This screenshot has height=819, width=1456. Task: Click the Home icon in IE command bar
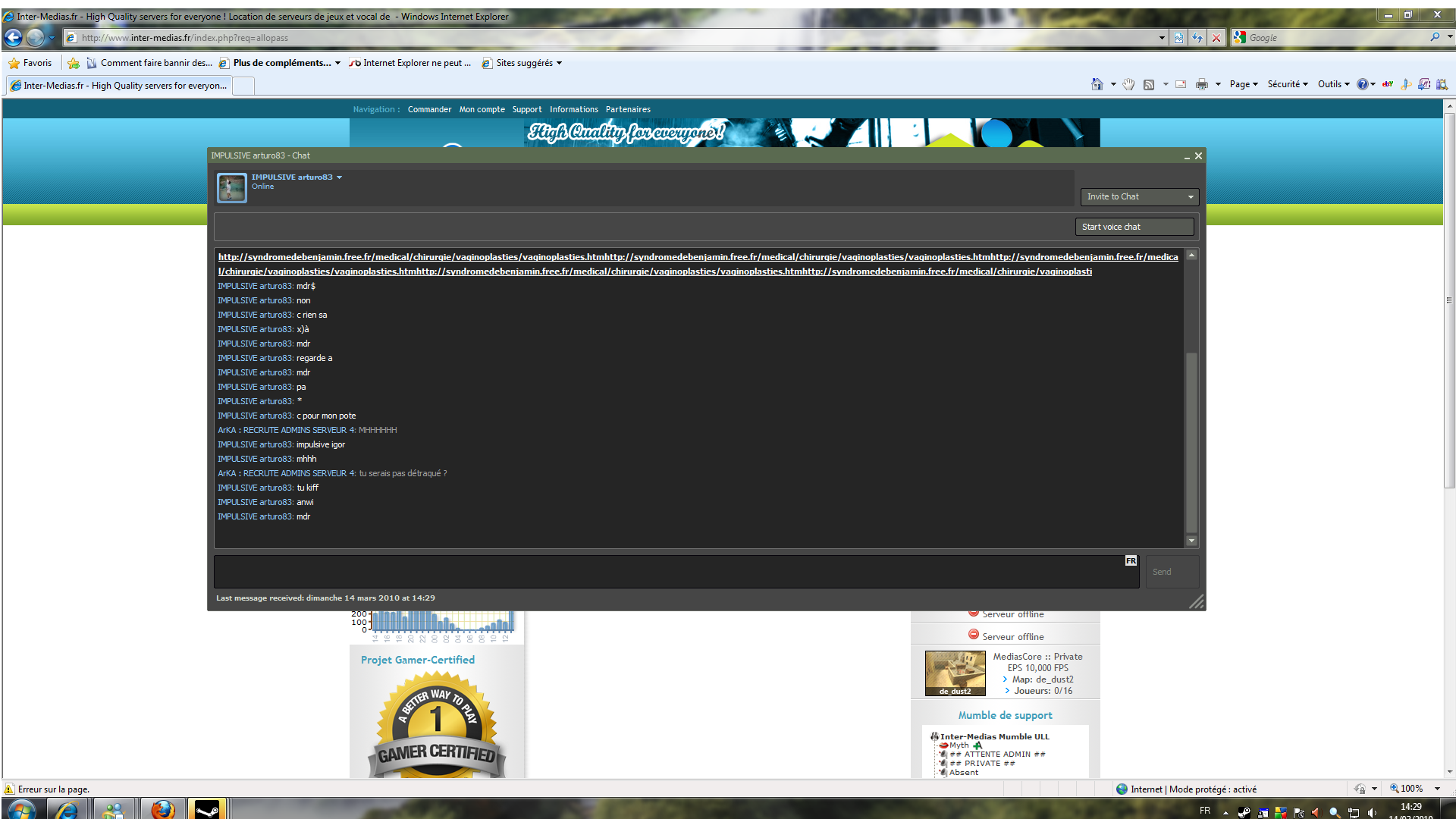(x=1097, y=84)
